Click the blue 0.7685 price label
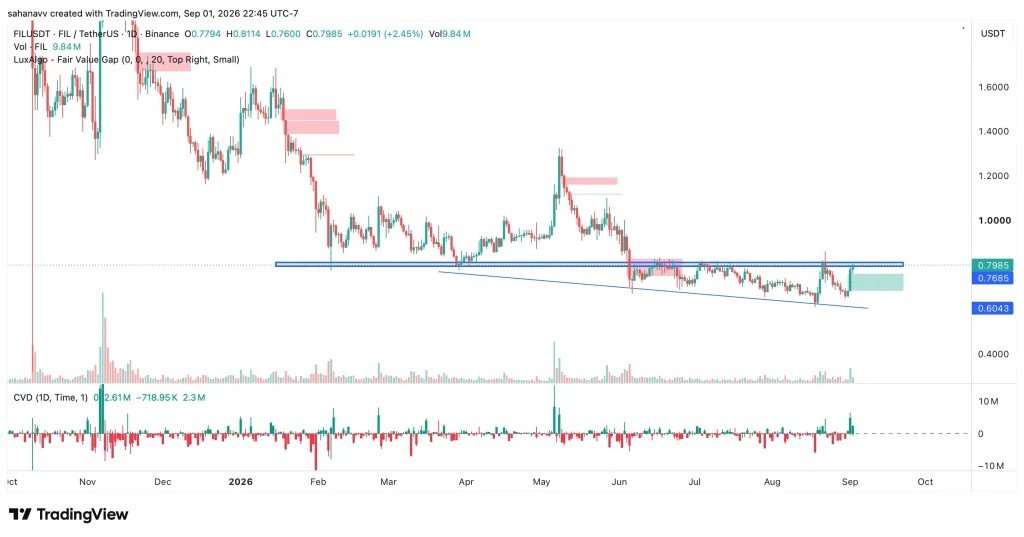Image resolution: width=1024 pixels, height=537 pixels. click(x=993, y=278)
